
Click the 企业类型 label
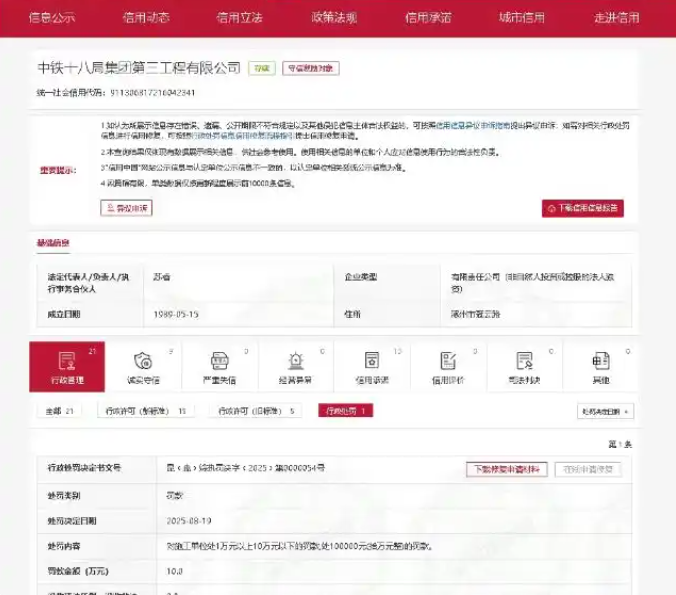point(361,277)
